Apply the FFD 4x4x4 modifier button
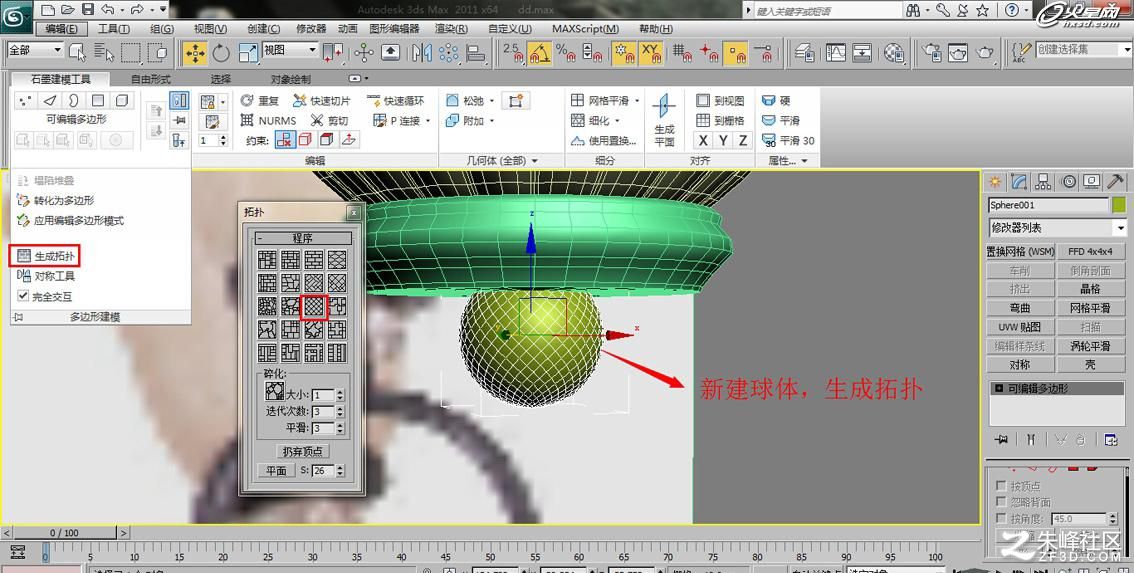 point(1090,251)
